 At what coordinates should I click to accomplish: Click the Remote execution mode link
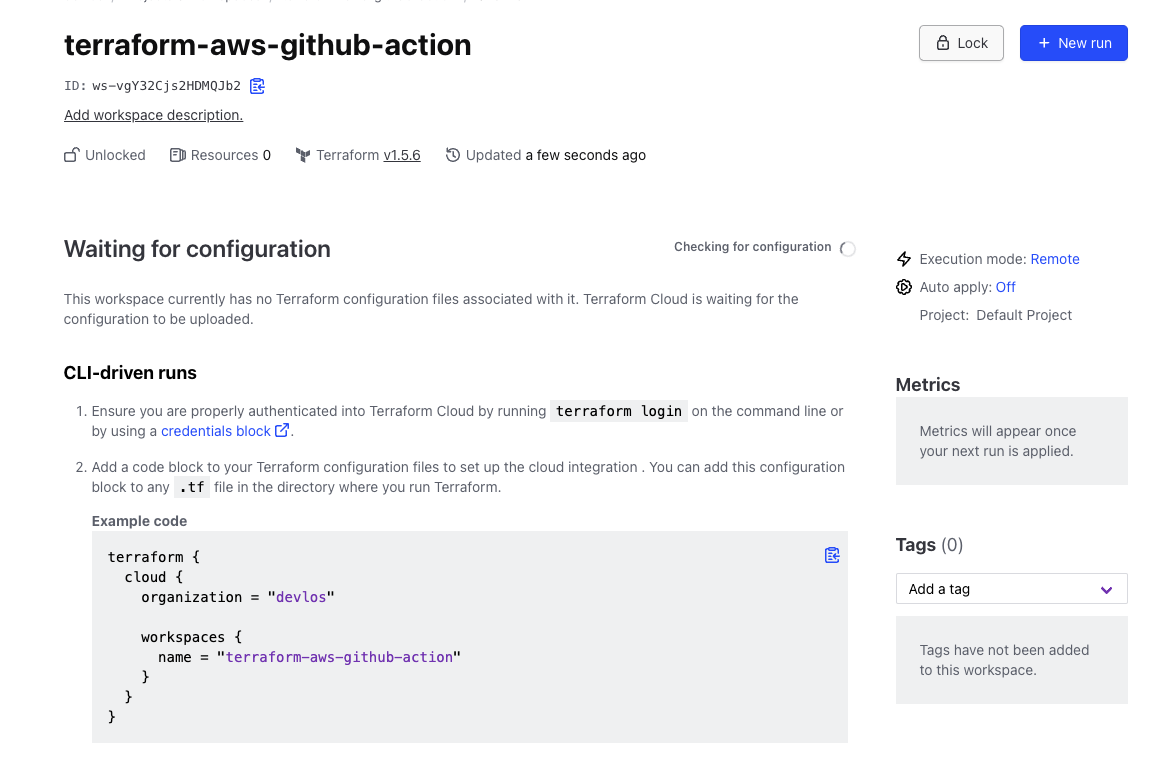[1055, 259]
